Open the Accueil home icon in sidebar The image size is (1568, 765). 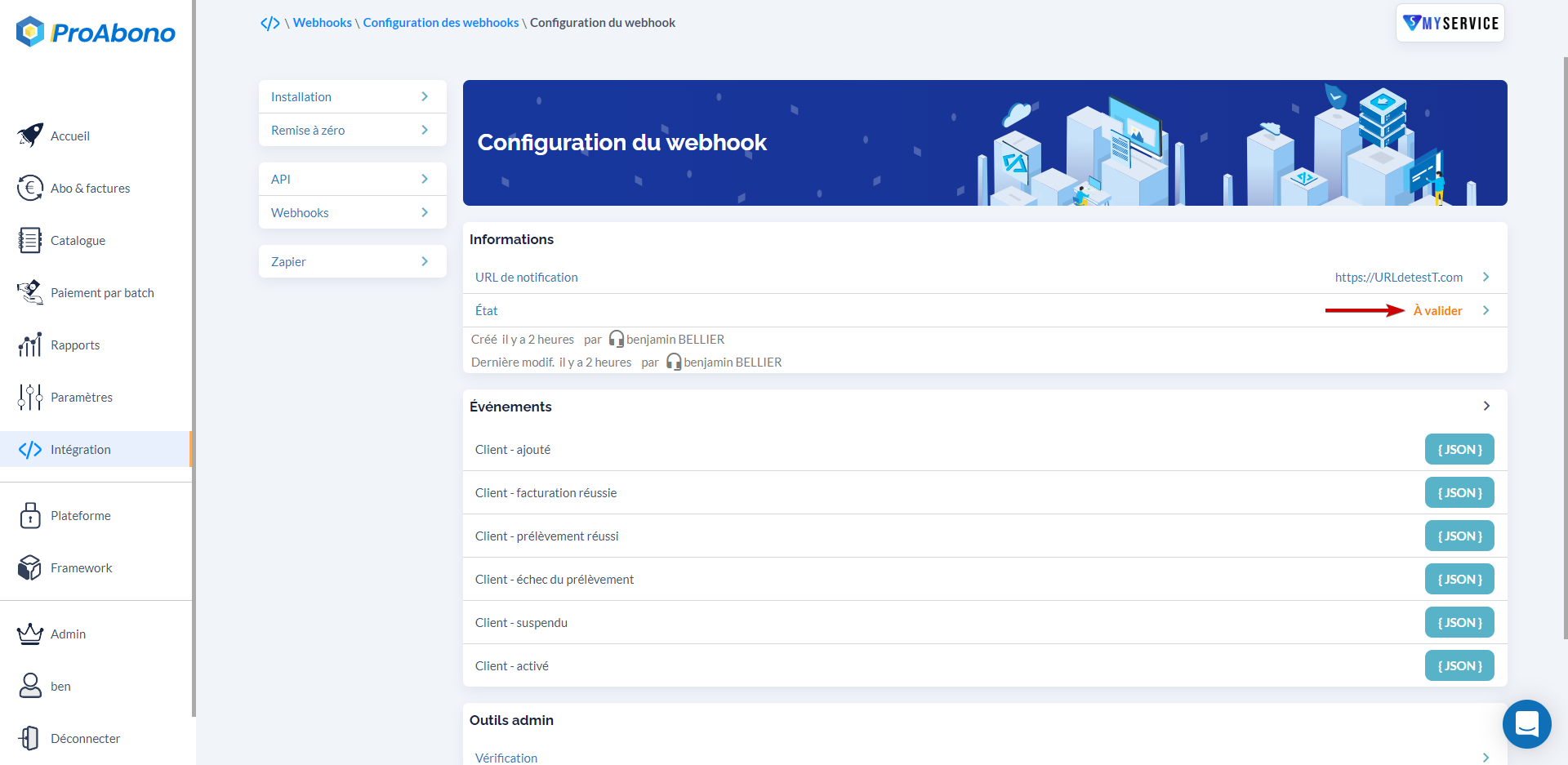pos(29,135)
